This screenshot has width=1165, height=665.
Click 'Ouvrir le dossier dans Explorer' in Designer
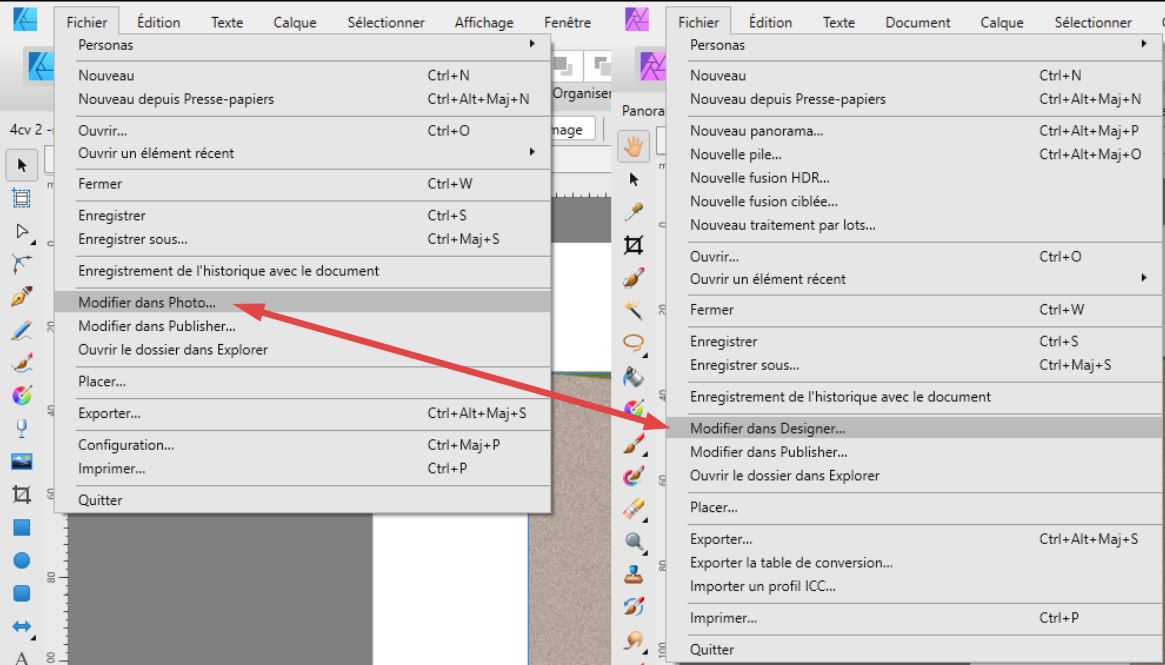(303, 350)
